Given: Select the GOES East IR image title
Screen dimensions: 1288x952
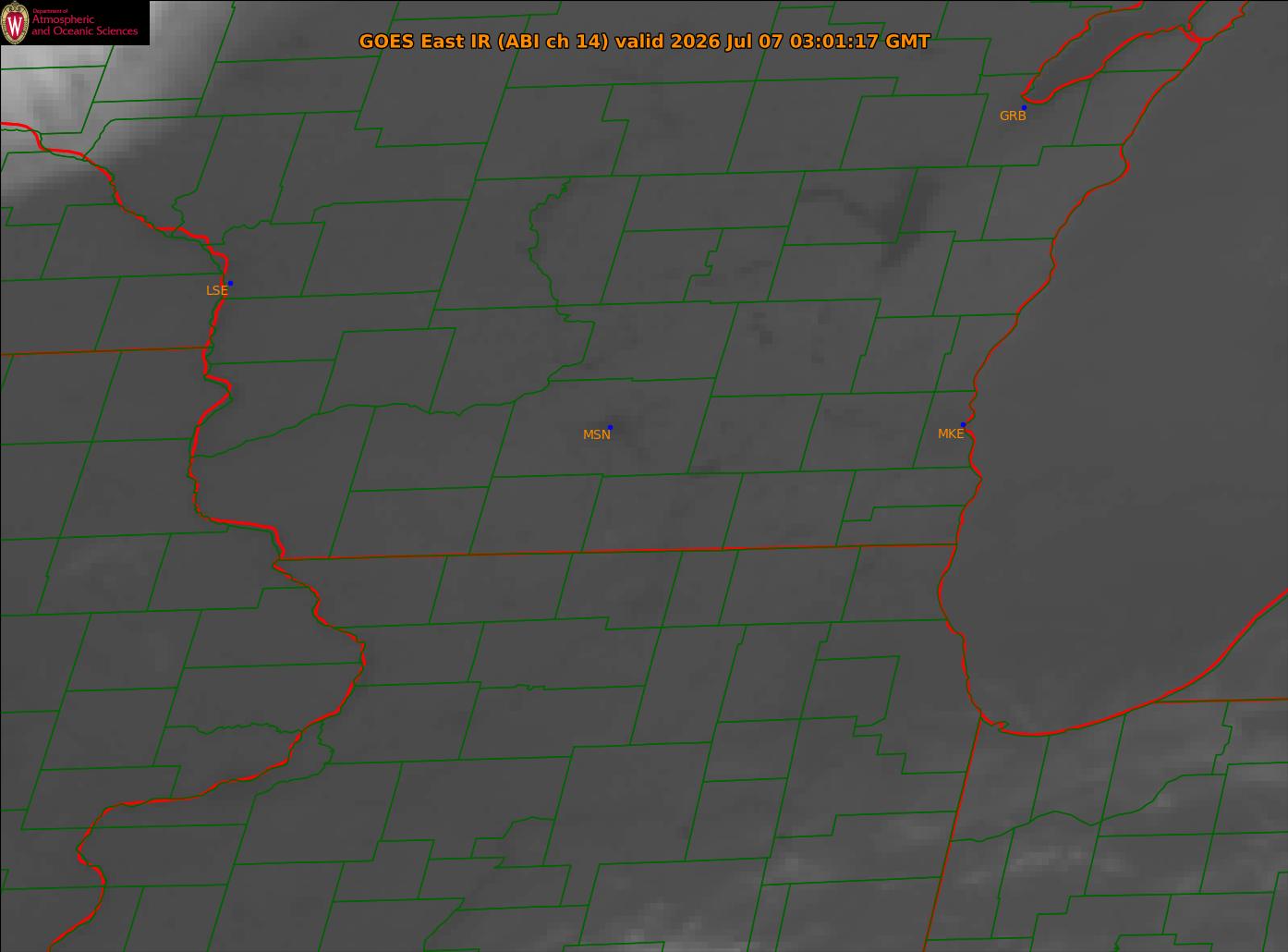Looking at the screenshot, I should [644, 42].
